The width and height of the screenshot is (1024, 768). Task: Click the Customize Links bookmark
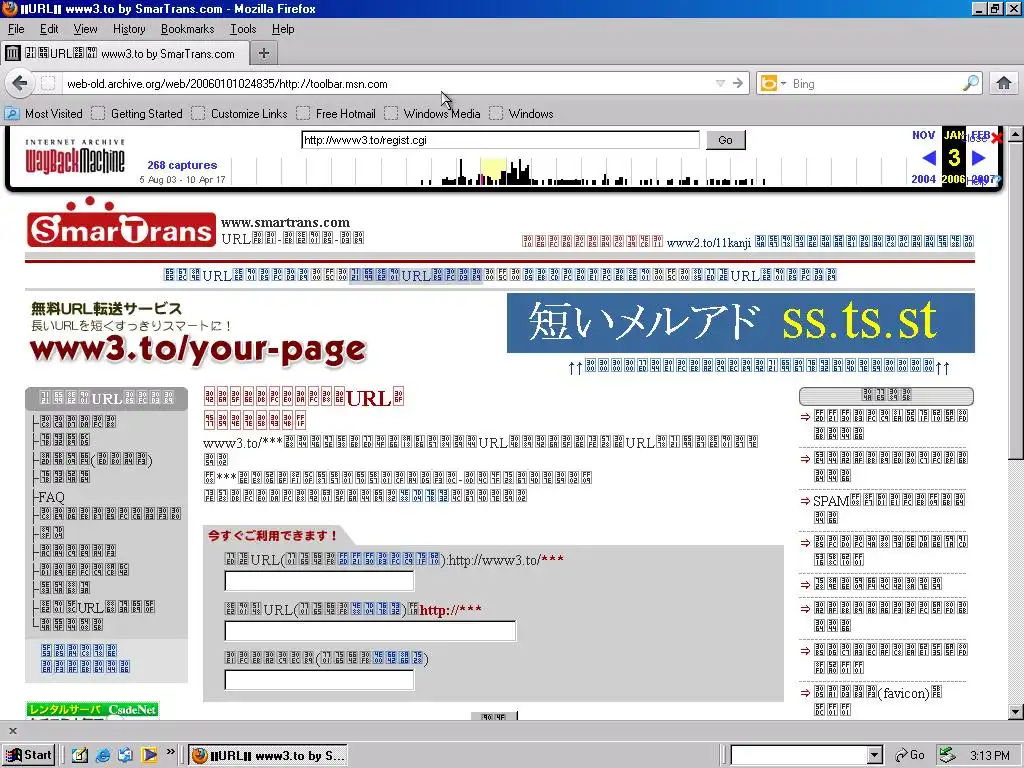pyautogui.click(x=240, y=114)
